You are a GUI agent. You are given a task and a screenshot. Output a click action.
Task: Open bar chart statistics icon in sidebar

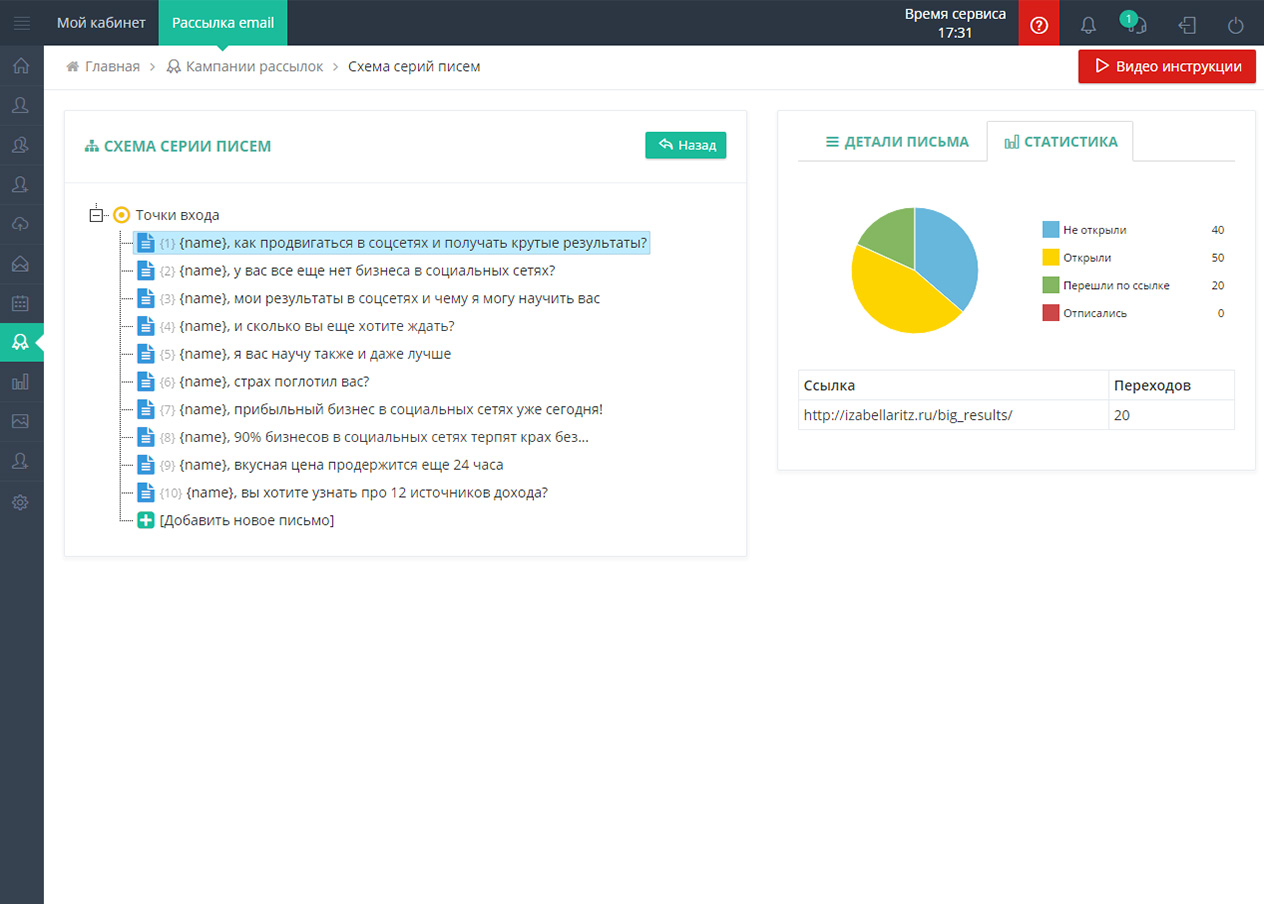click(21, 382)
